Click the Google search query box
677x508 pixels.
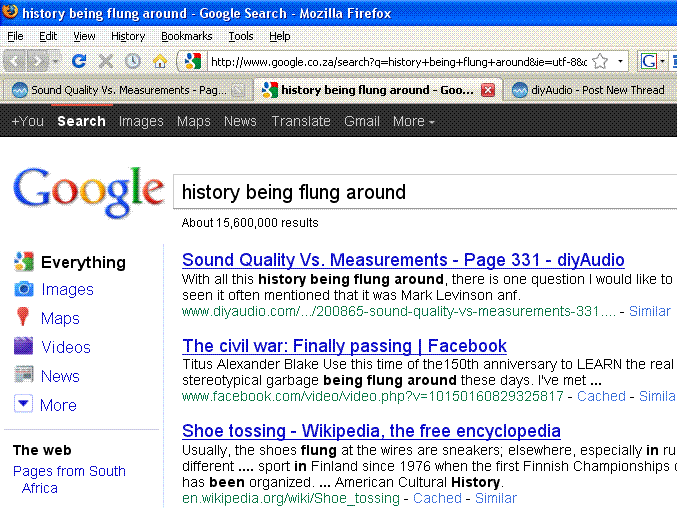pyautogui.click(x=425, y=192)
